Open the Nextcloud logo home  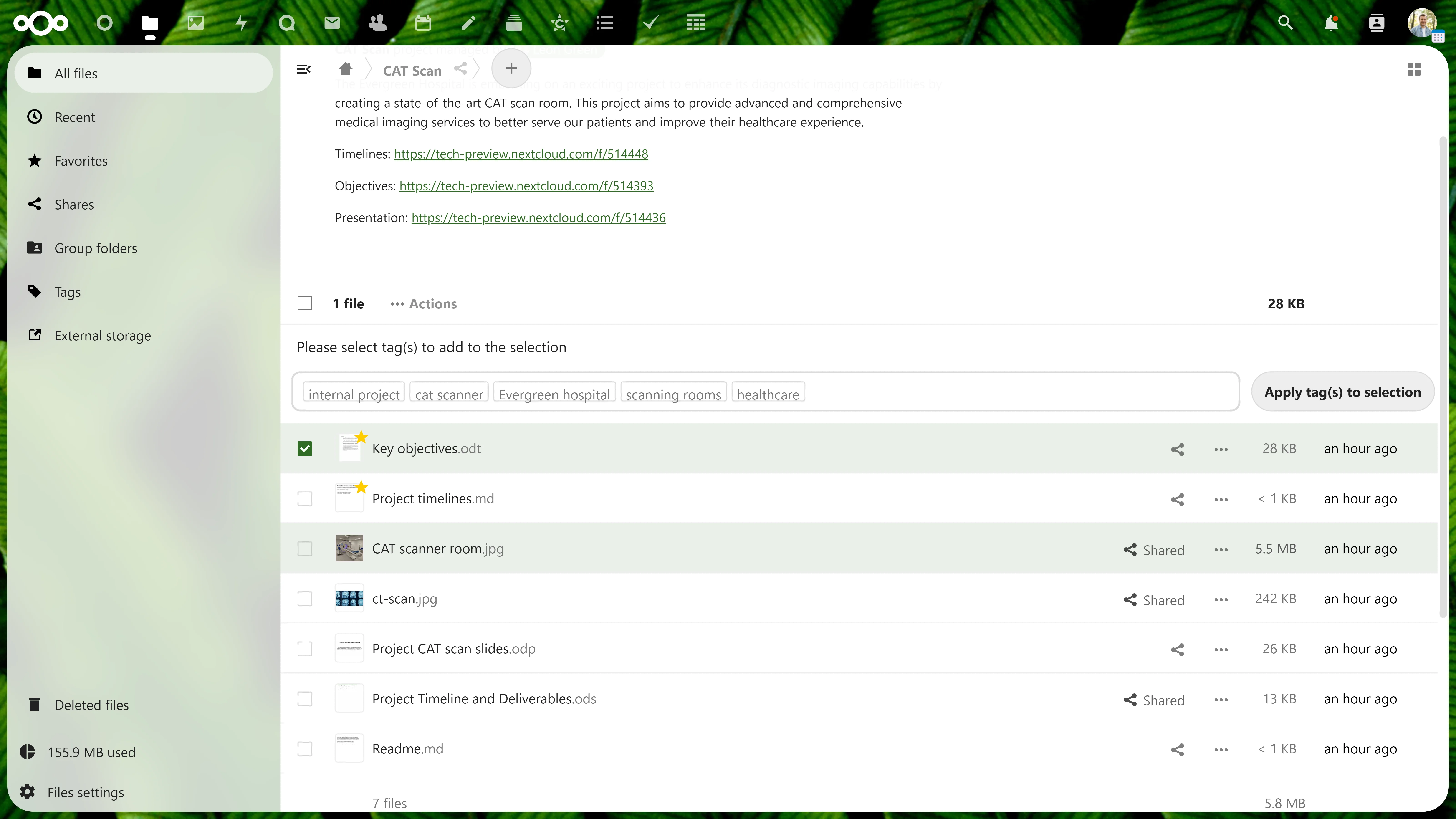click(41, 23)
